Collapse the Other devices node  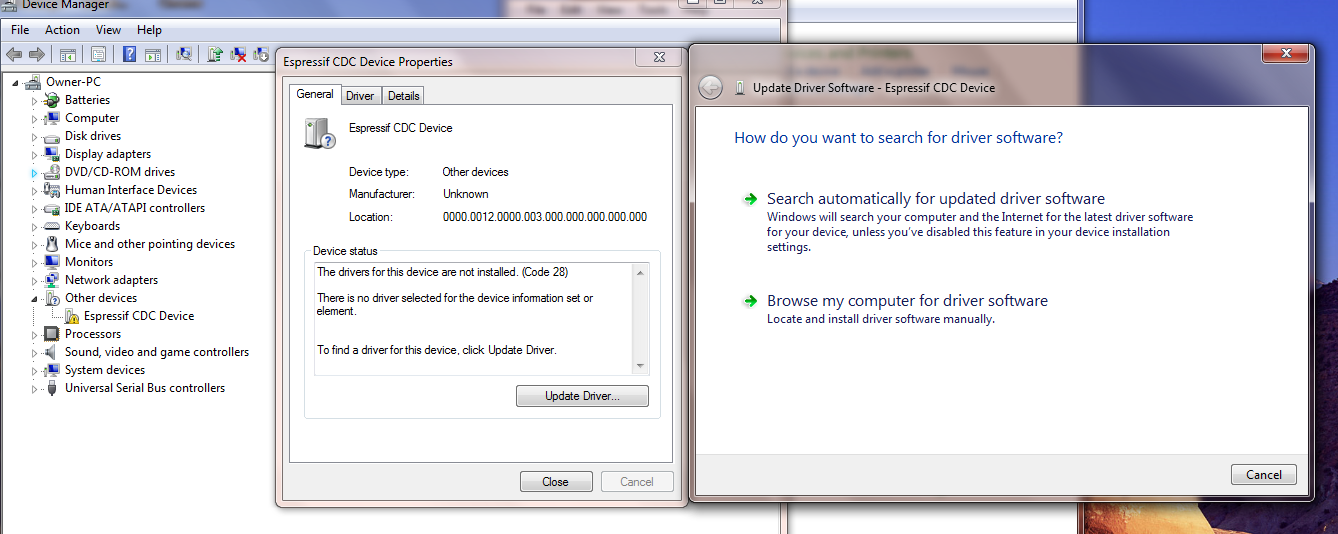tap(34, 299)
